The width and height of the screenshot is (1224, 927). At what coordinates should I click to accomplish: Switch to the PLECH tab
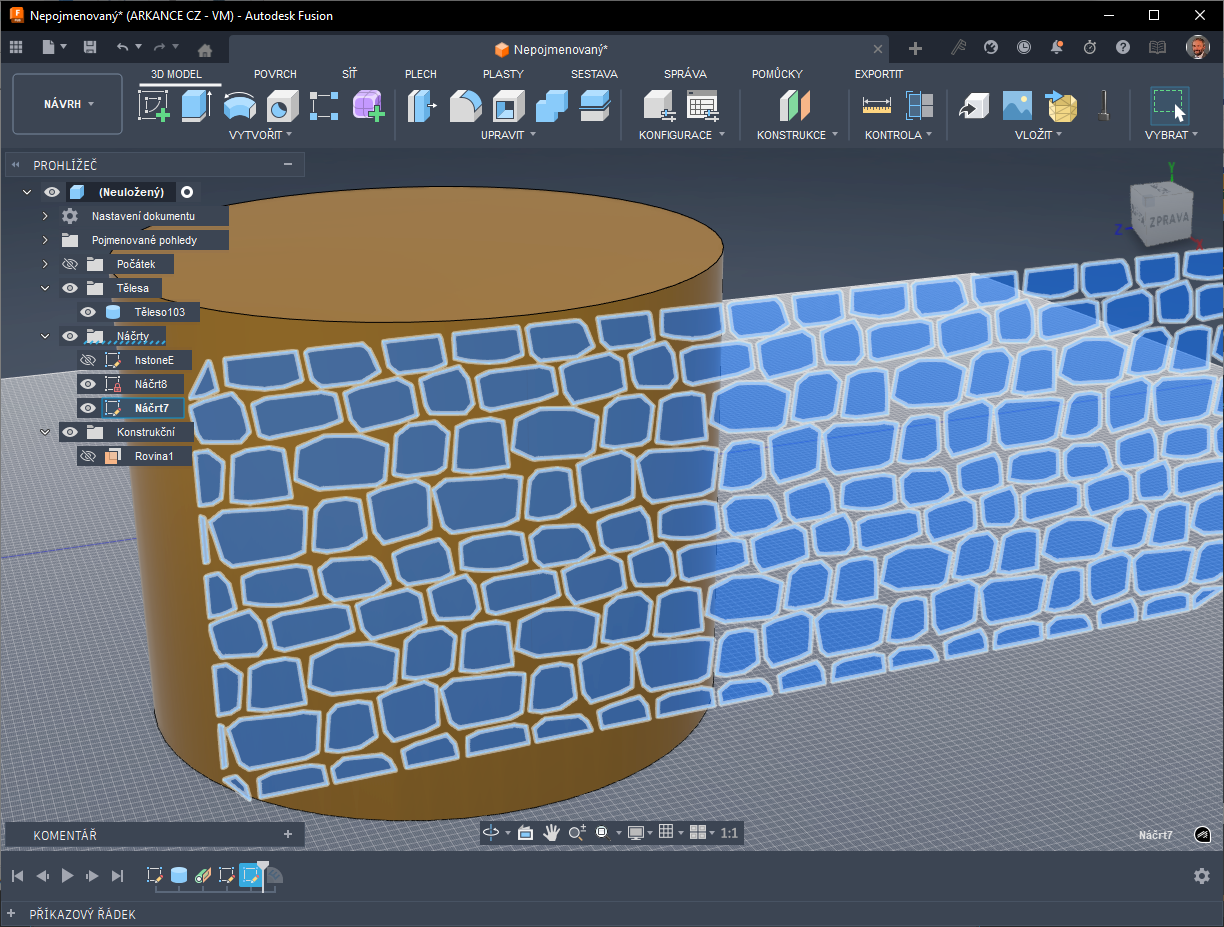click(x=420, y=74)
